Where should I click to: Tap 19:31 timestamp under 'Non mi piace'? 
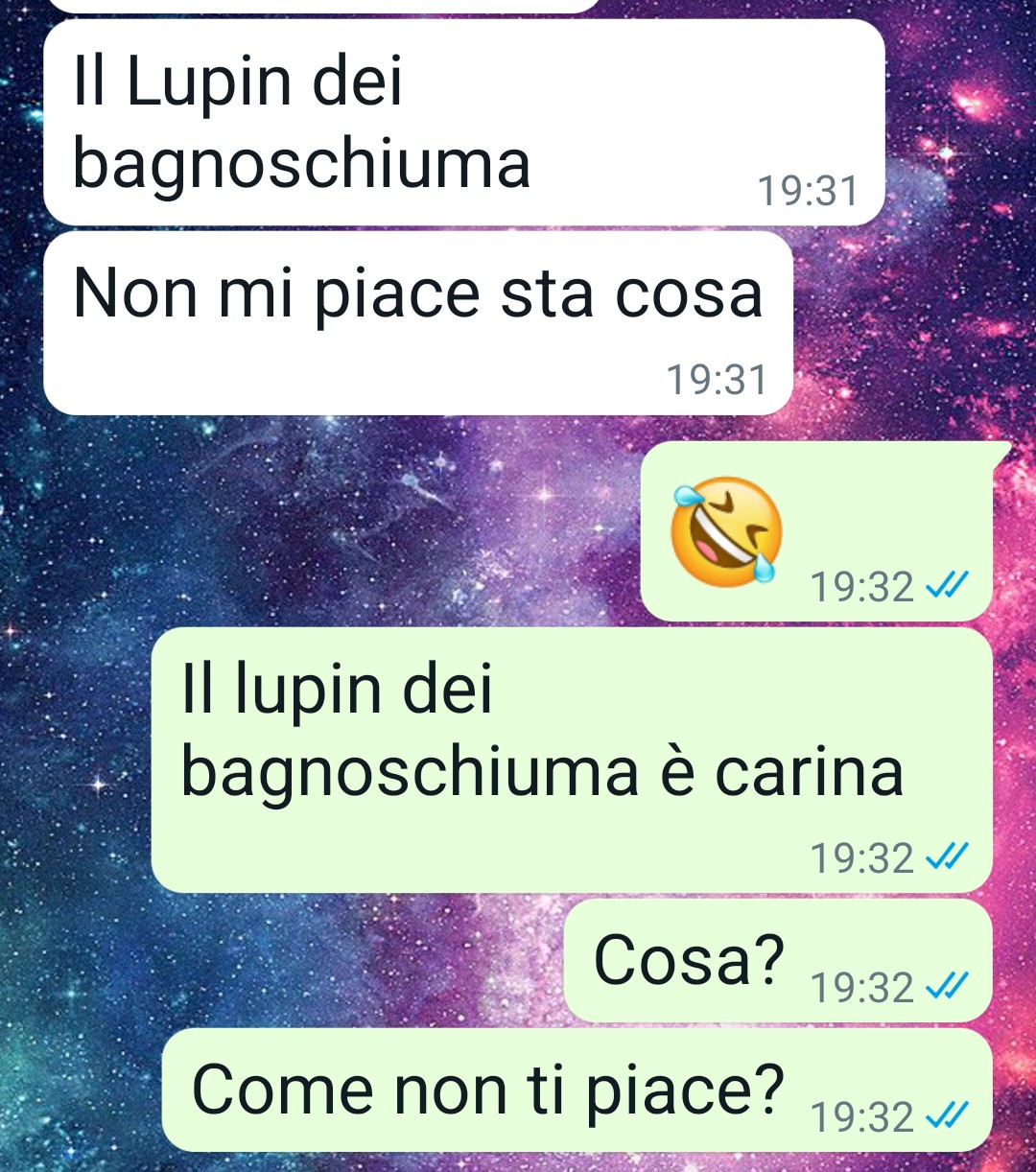point(717,380)
